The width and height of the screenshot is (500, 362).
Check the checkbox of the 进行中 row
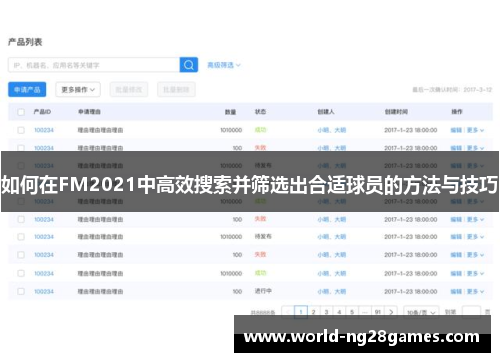click(x=21, y=291)
